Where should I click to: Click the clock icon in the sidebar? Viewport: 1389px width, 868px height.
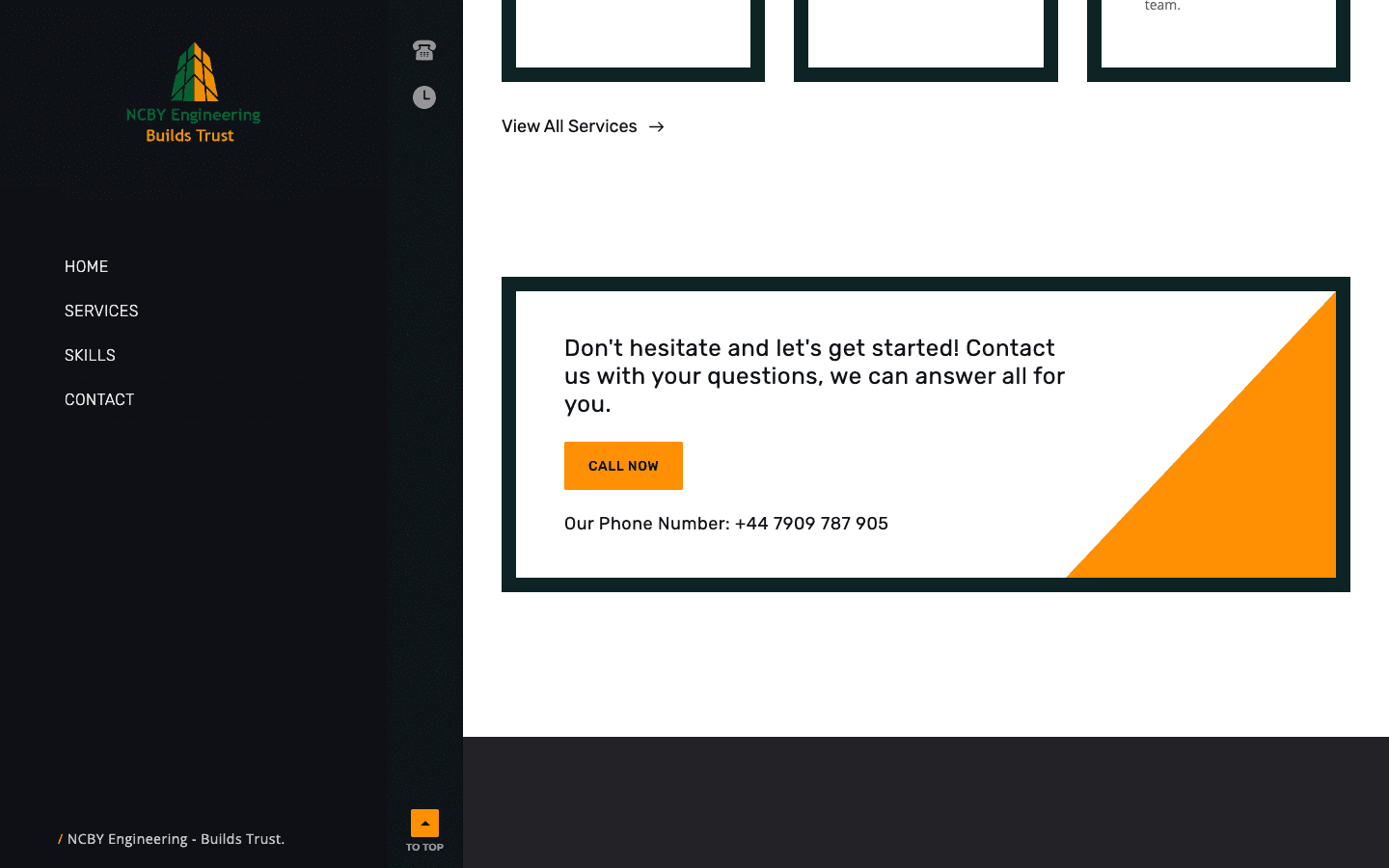(x=424, y=97)
